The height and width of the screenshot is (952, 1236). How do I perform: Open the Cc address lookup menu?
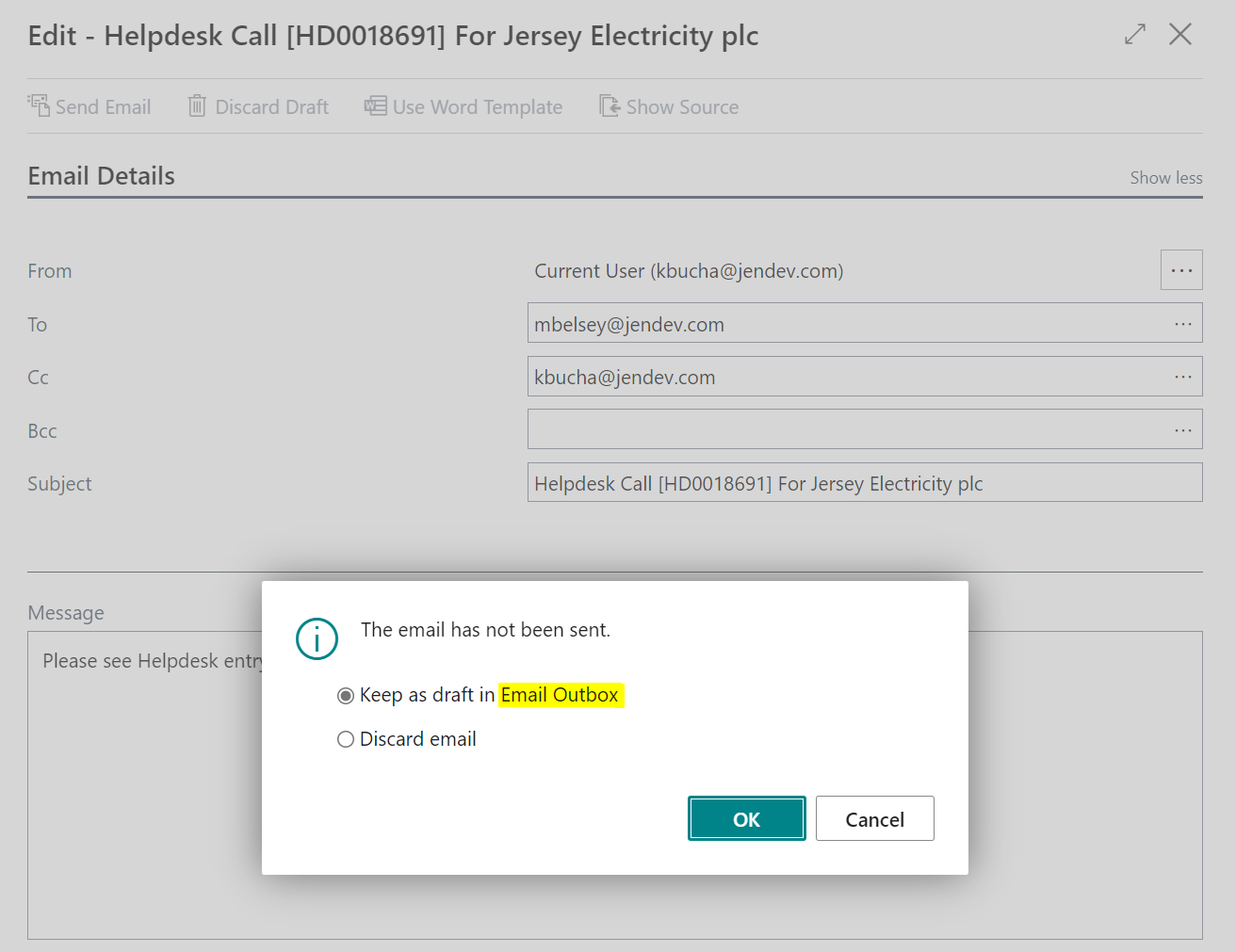pyautogui.click(x=1182, y=377)
